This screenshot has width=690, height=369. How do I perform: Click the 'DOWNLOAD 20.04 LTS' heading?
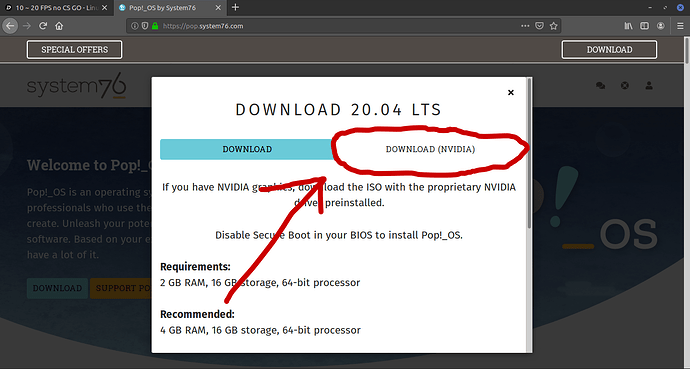[338, 110]
